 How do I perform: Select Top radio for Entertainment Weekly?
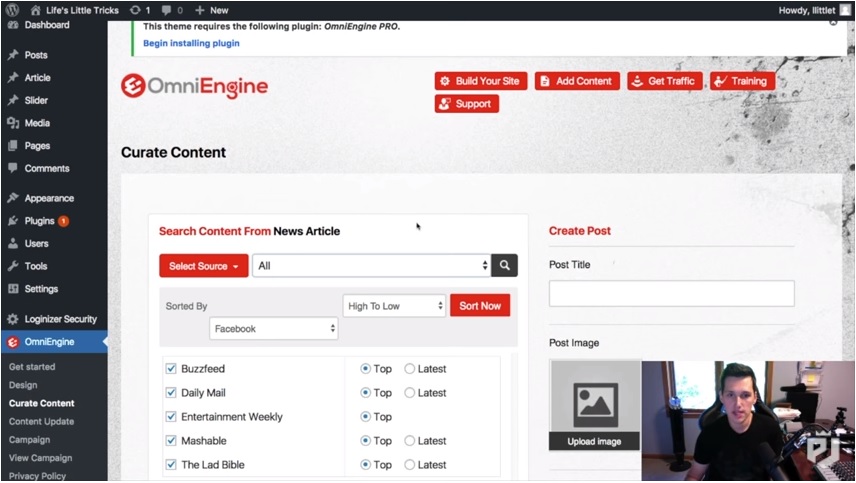point(365,417)
